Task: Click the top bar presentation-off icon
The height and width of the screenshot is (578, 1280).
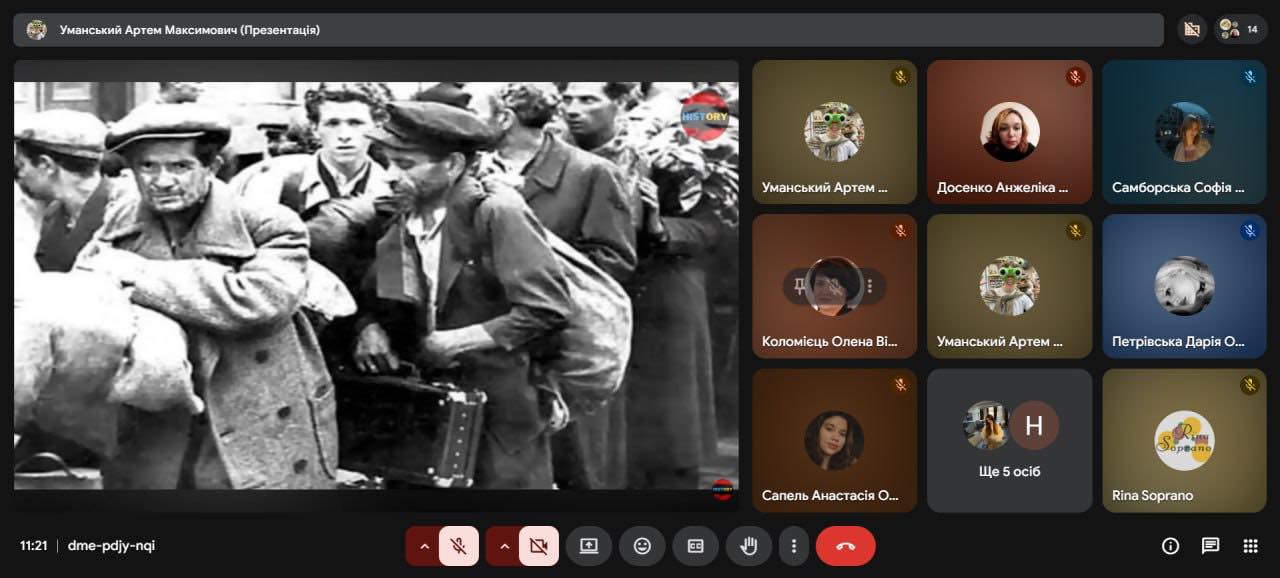Action: (1191, 29)
